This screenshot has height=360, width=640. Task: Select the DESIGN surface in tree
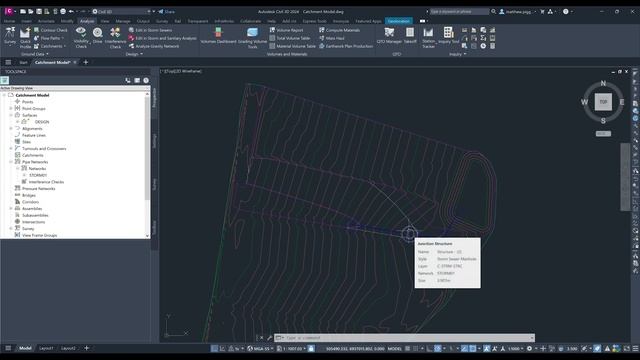[42, 122]
